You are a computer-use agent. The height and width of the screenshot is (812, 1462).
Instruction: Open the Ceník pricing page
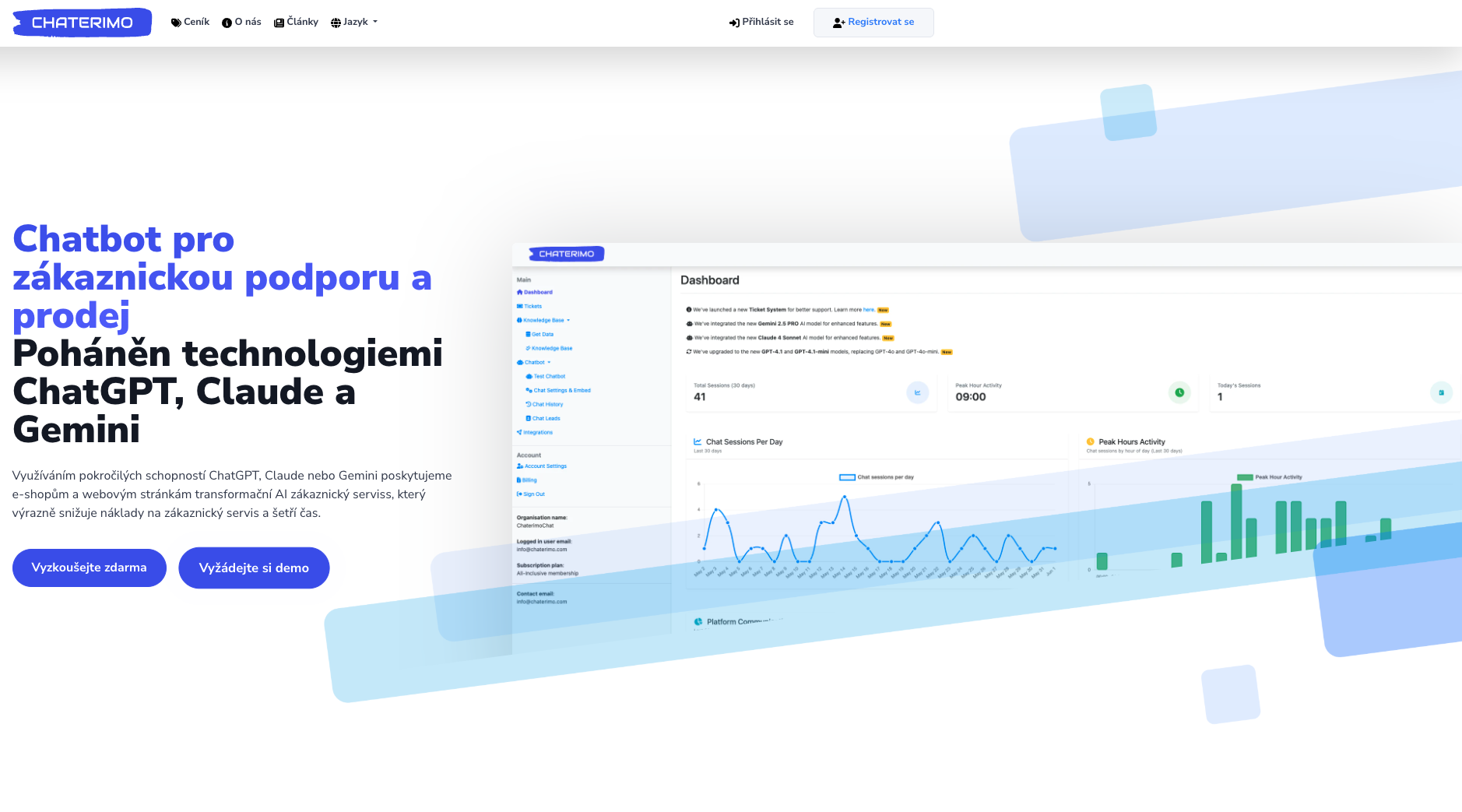pos(190,22)
